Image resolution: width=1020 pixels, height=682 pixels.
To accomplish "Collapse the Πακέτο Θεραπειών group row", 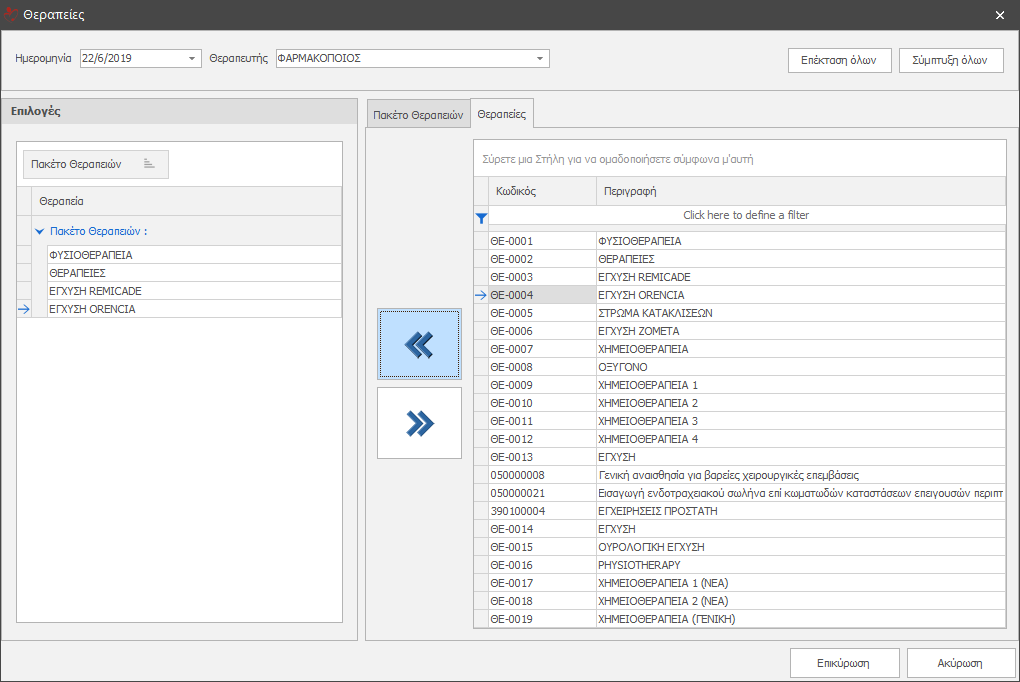I will coord(39,231).
